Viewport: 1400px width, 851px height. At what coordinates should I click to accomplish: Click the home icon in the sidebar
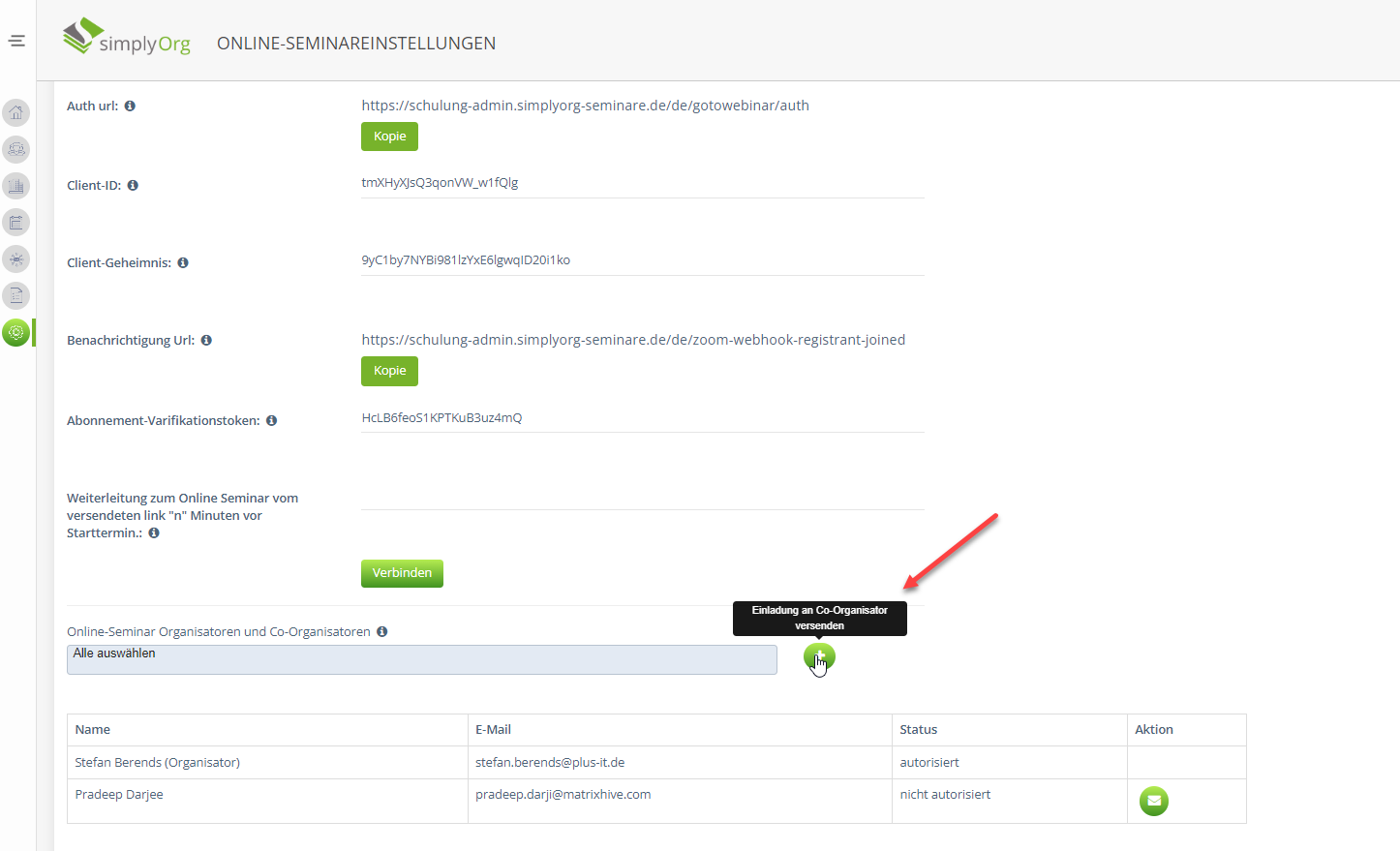pos(16,113)
